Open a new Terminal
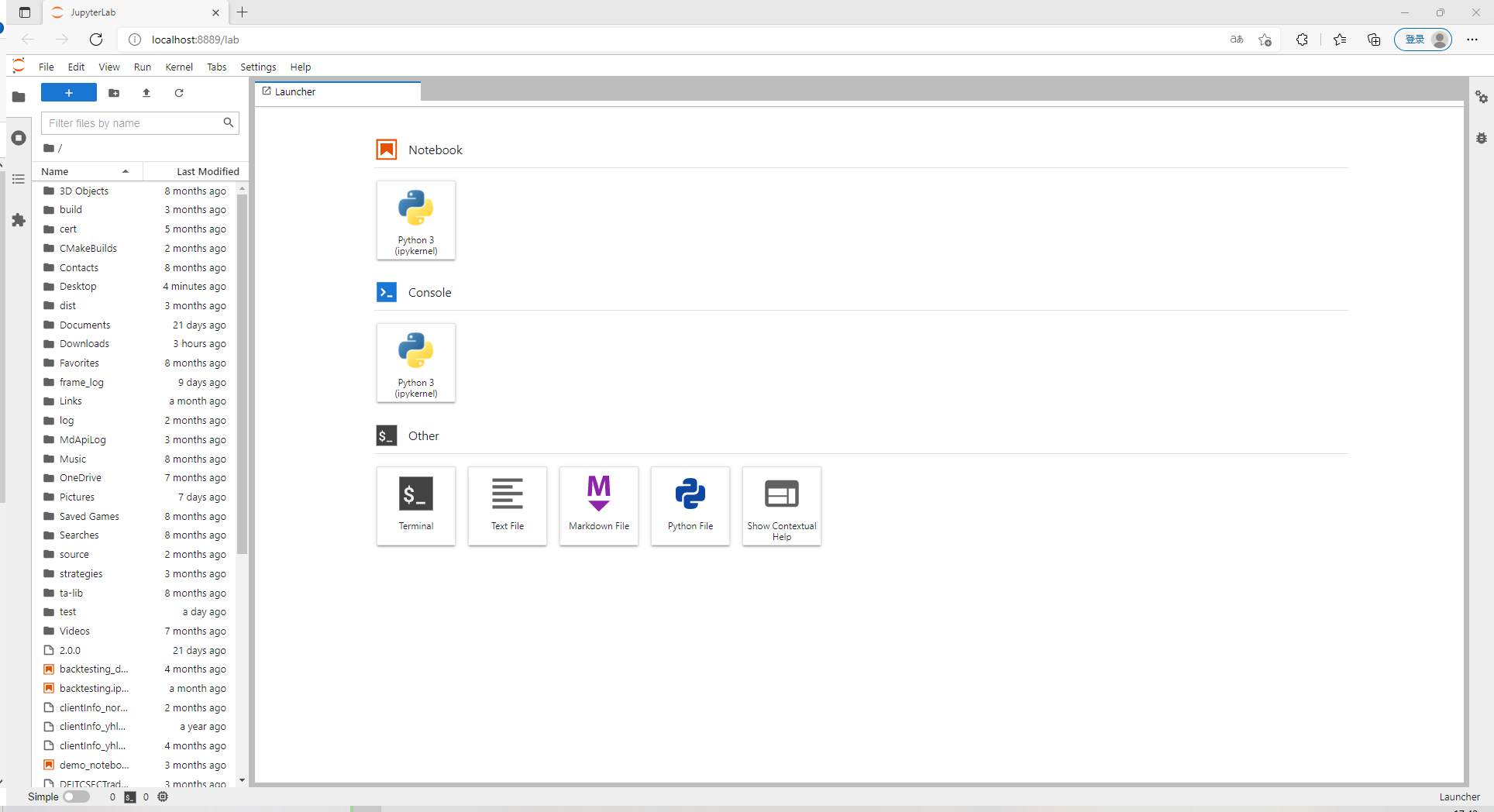 416,506
